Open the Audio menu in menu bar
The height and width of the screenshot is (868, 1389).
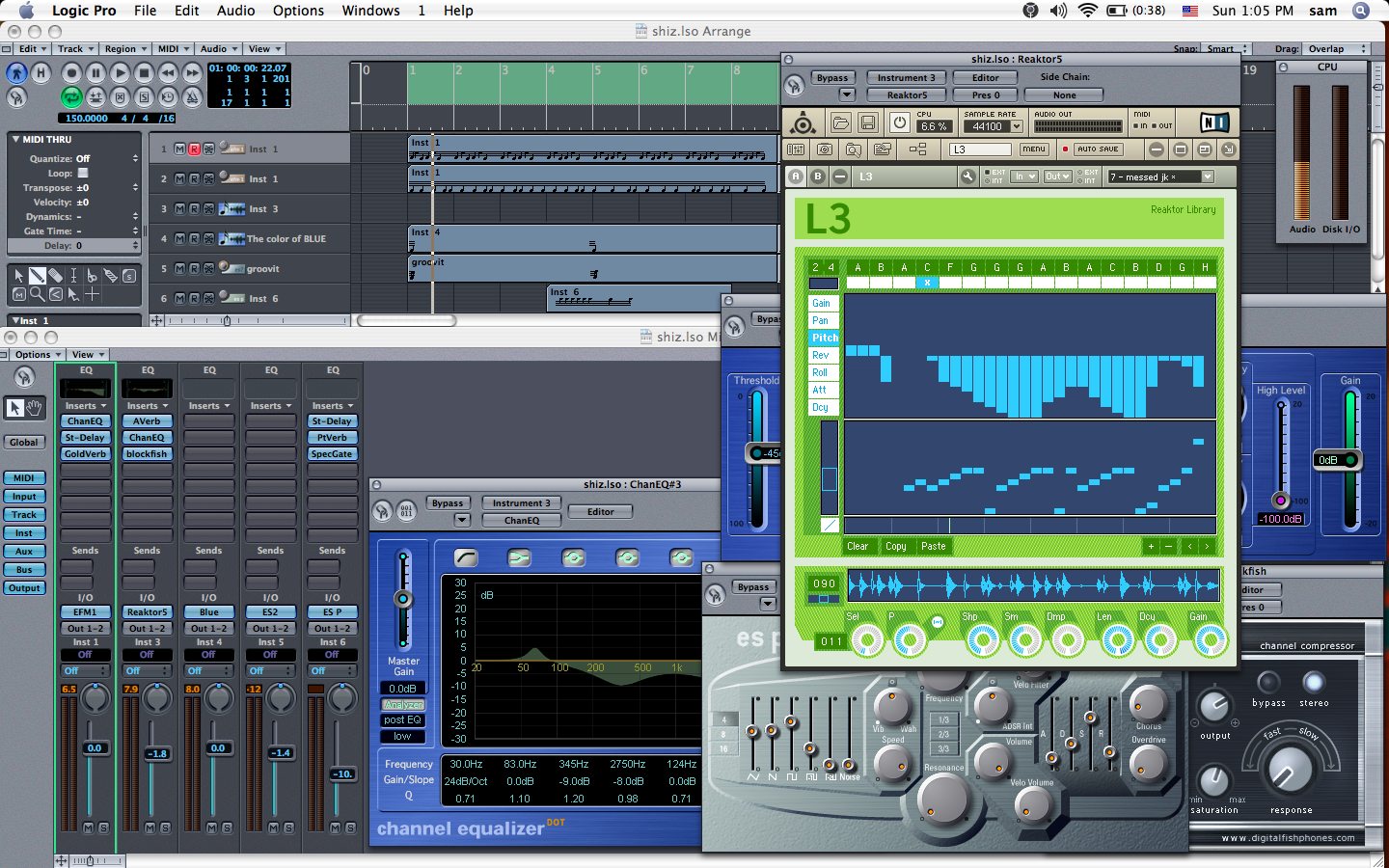pyautogui.click(x=235, y=11)
